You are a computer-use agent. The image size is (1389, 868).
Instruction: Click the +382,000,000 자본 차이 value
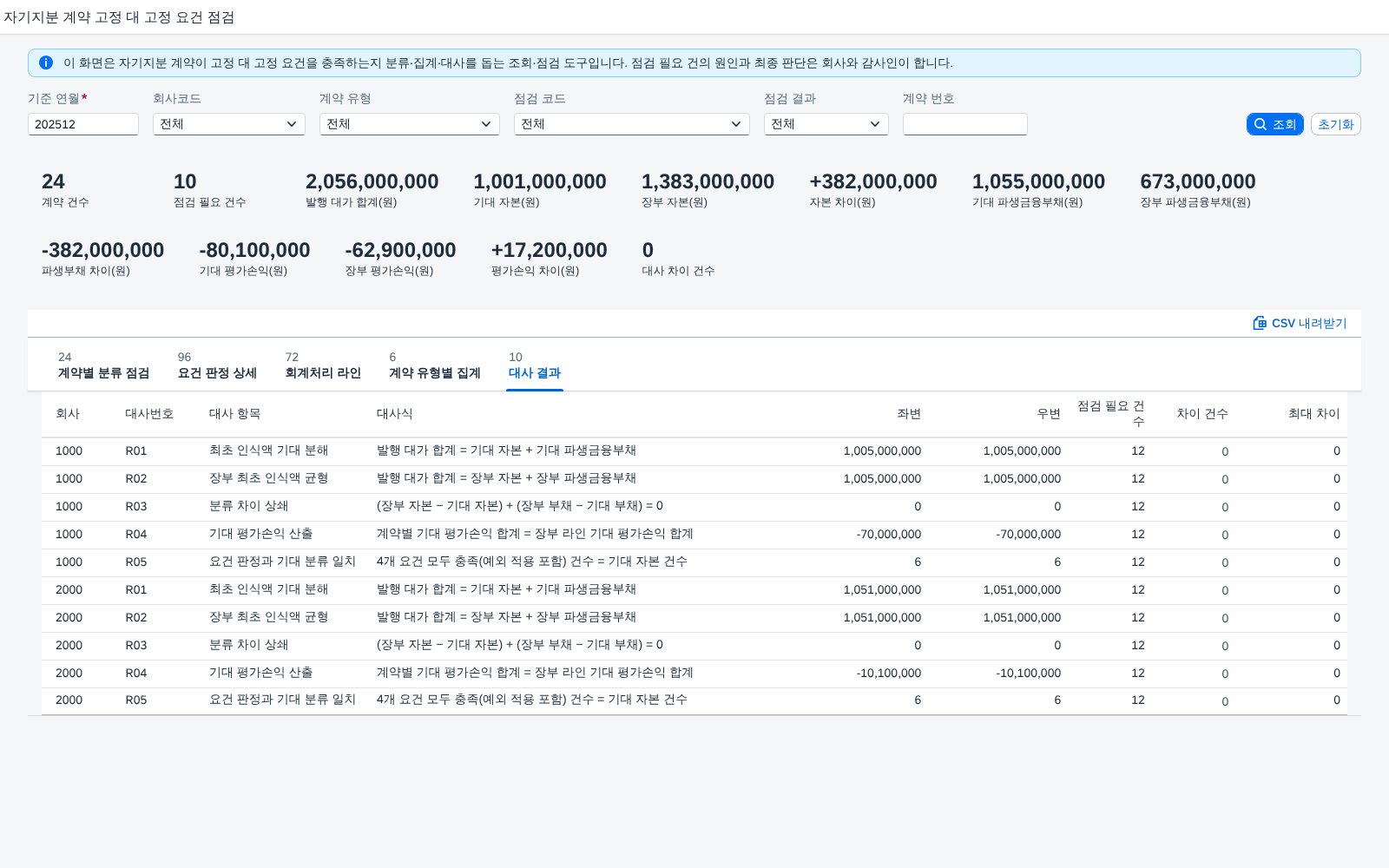coord(873,181)
